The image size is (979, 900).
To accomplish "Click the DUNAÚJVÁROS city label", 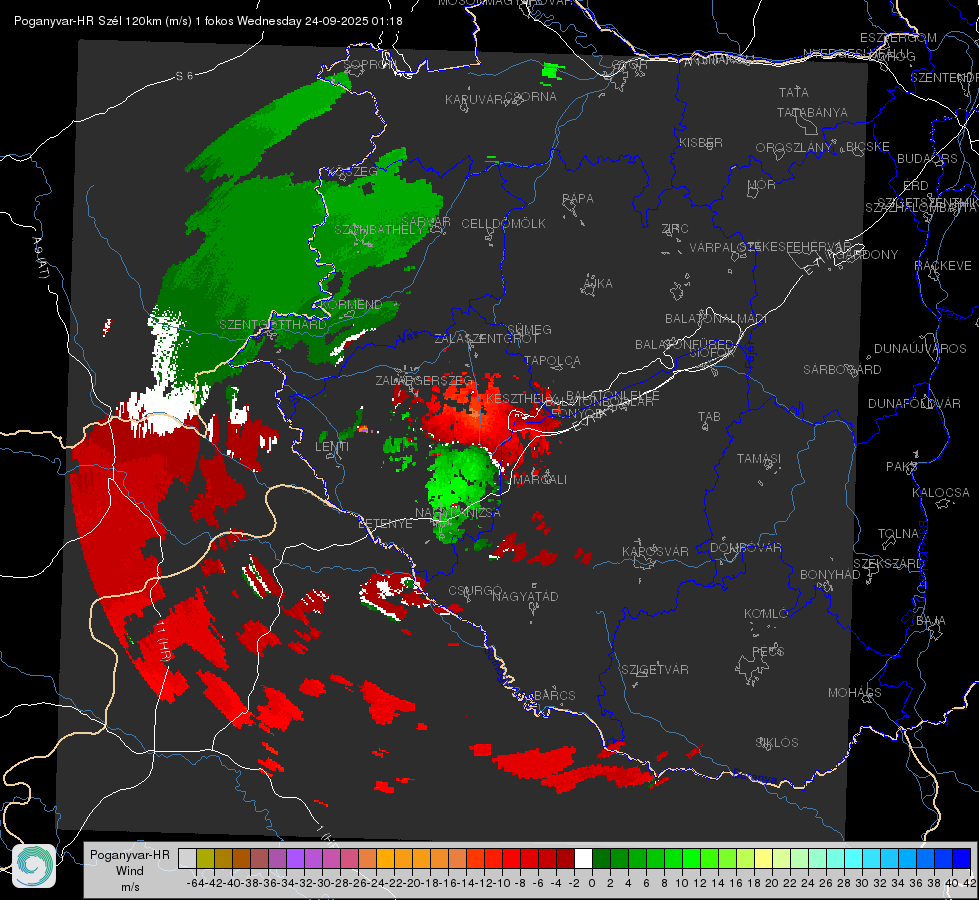I will [x=920, y=349].
